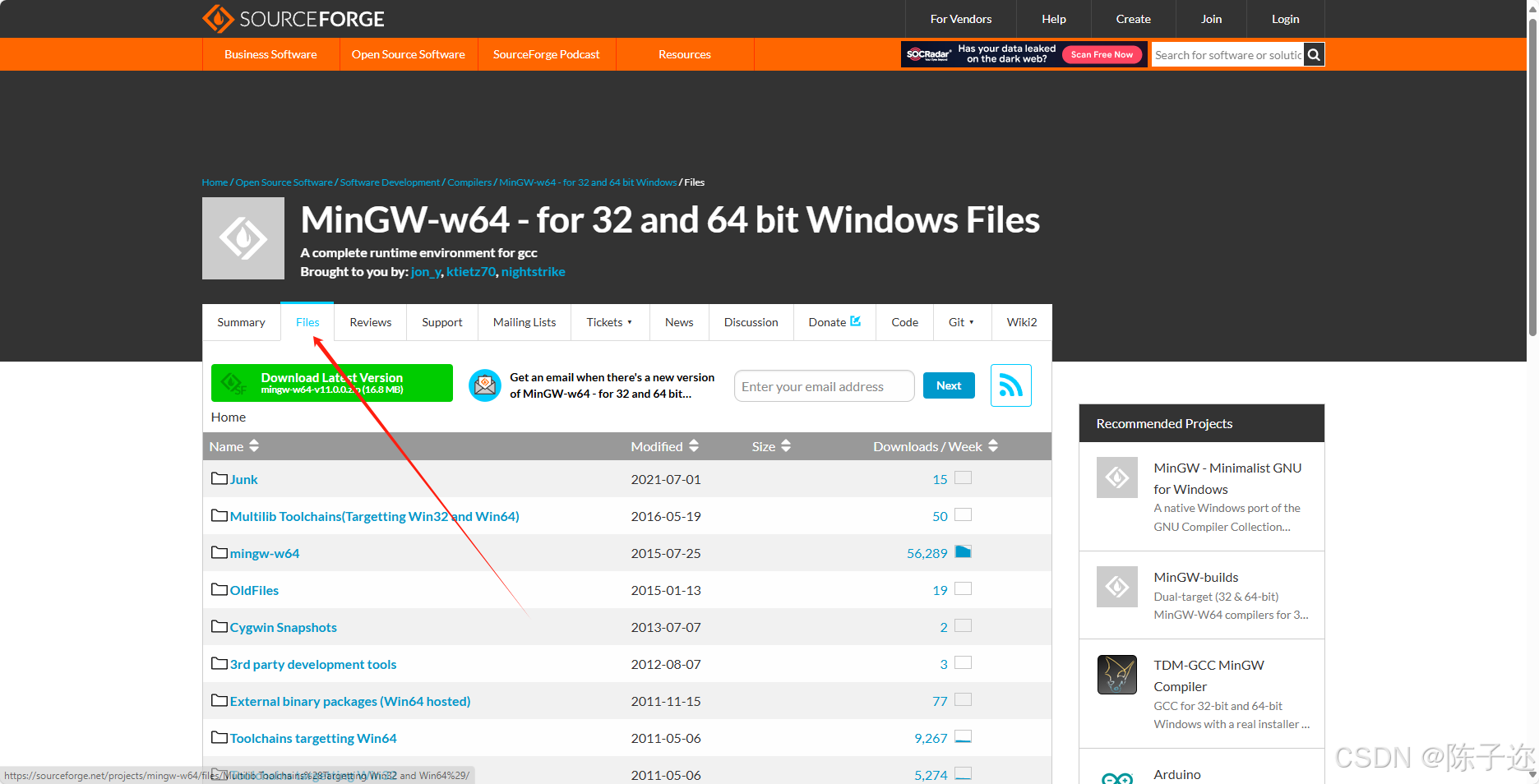
Task: Expand the Git dropdown menu
Action: coord(961,322)
